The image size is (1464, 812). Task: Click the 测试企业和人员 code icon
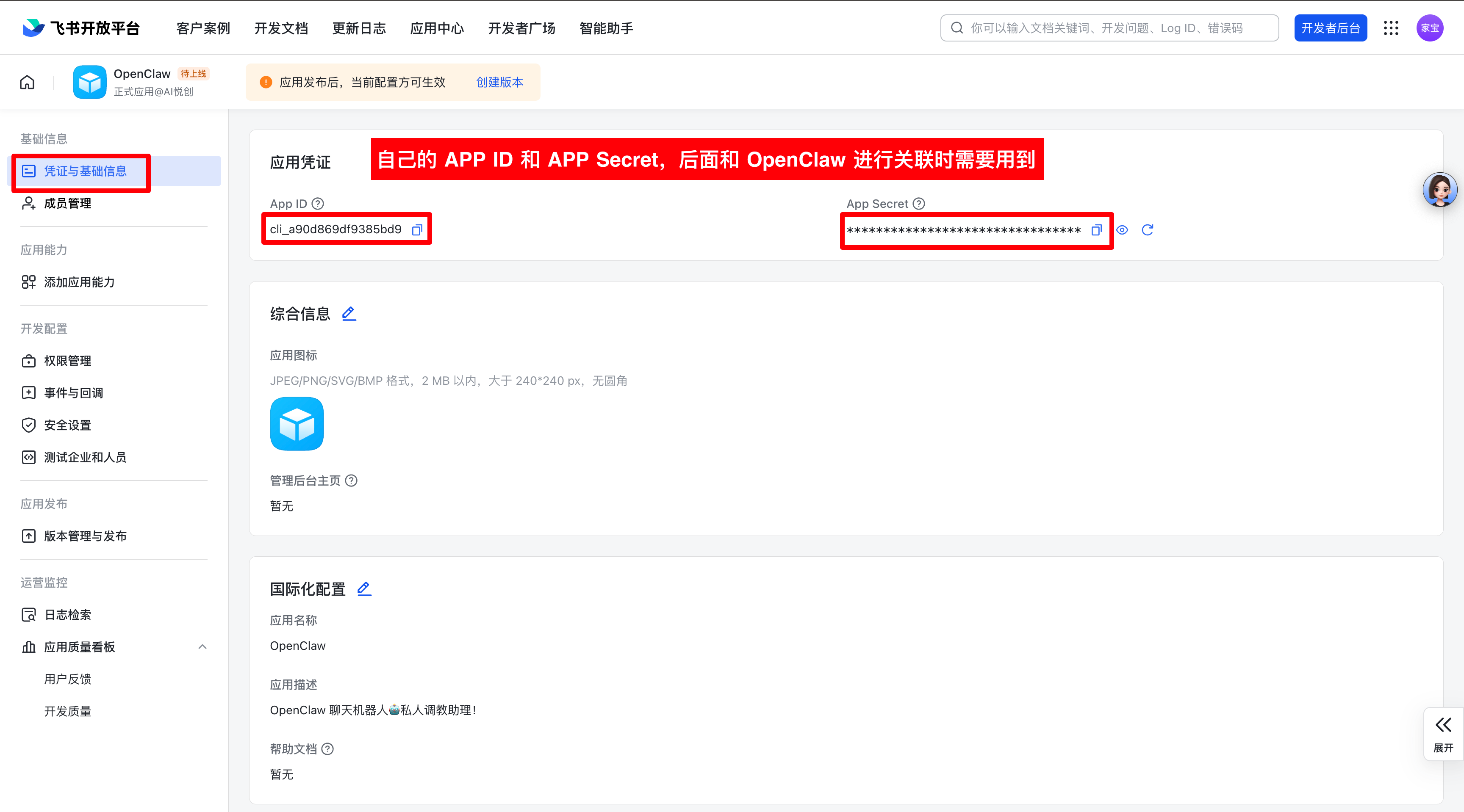(28, 457)
